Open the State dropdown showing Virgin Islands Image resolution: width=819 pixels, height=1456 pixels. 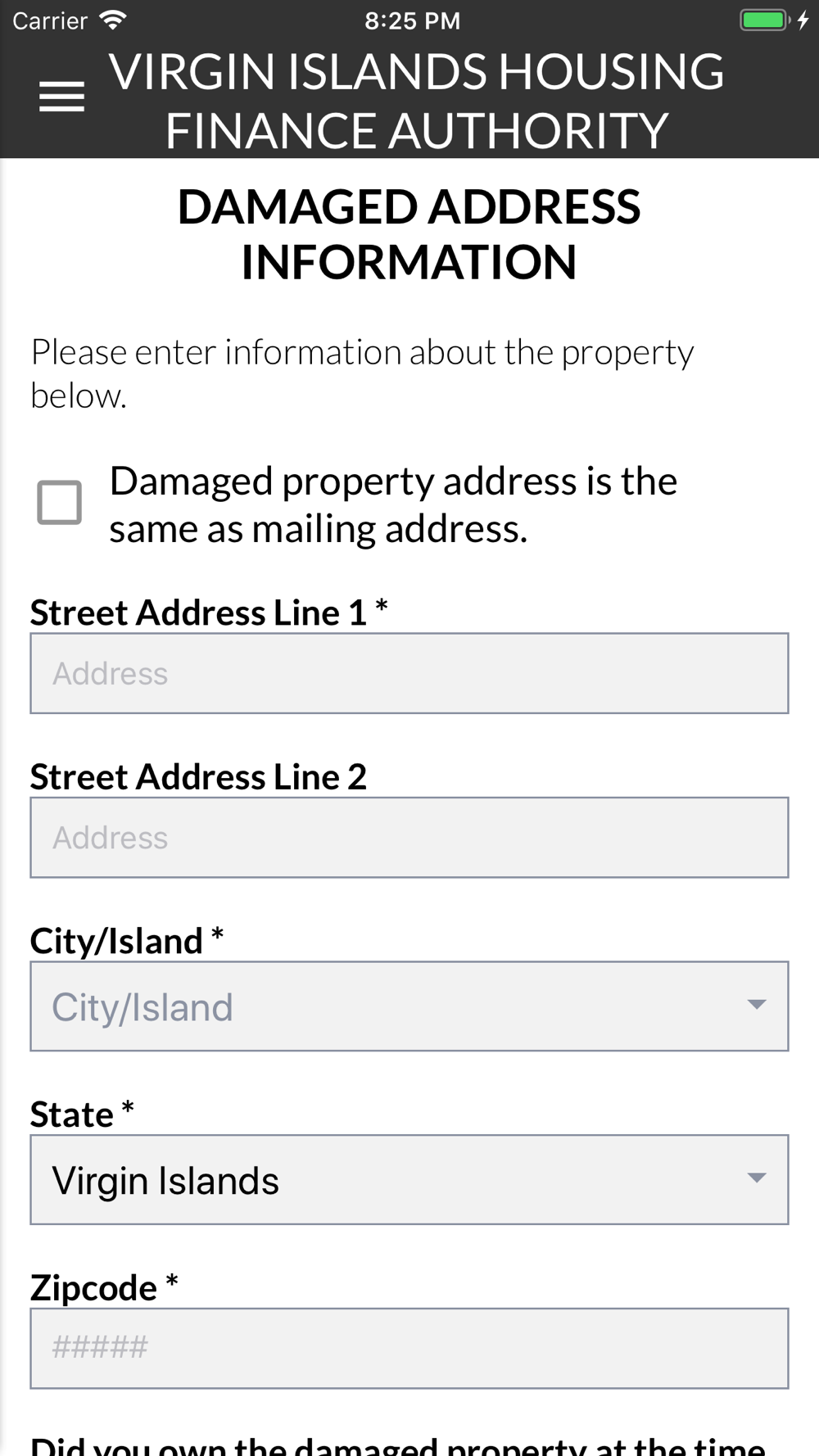(409, 1179)
